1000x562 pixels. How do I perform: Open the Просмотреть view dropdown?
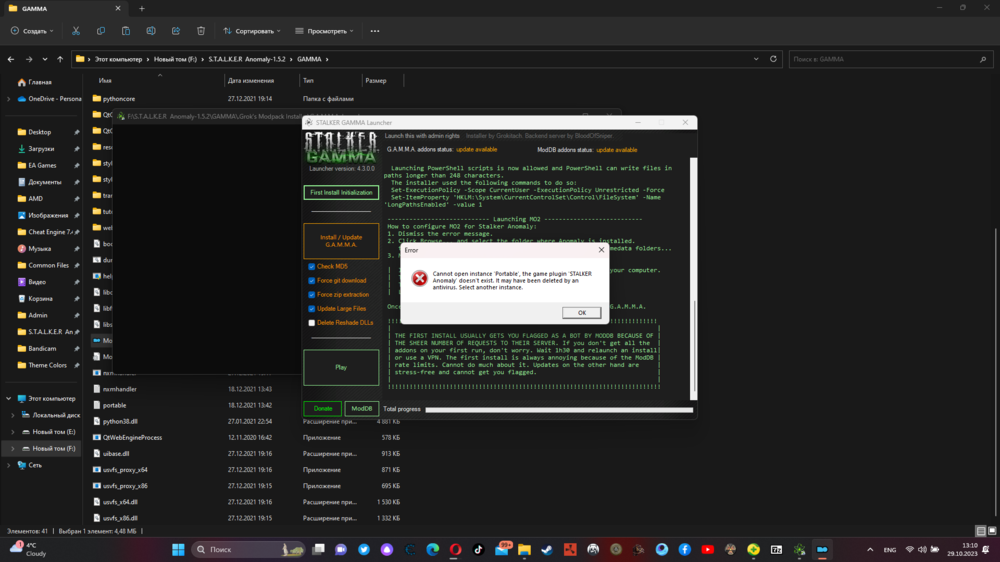[x=325, y=31]
